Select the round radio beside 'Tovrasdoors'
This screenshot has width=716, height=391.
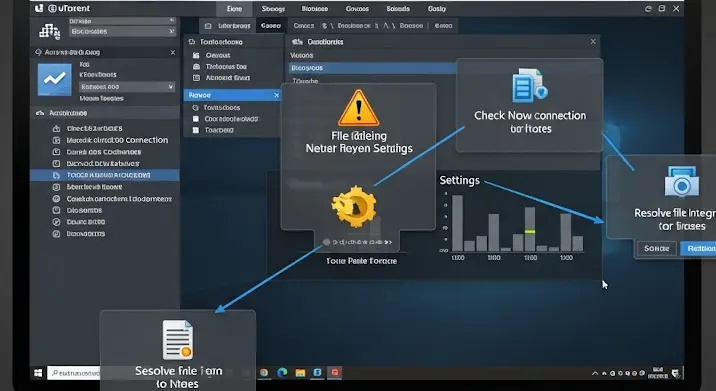pos(195,108)
